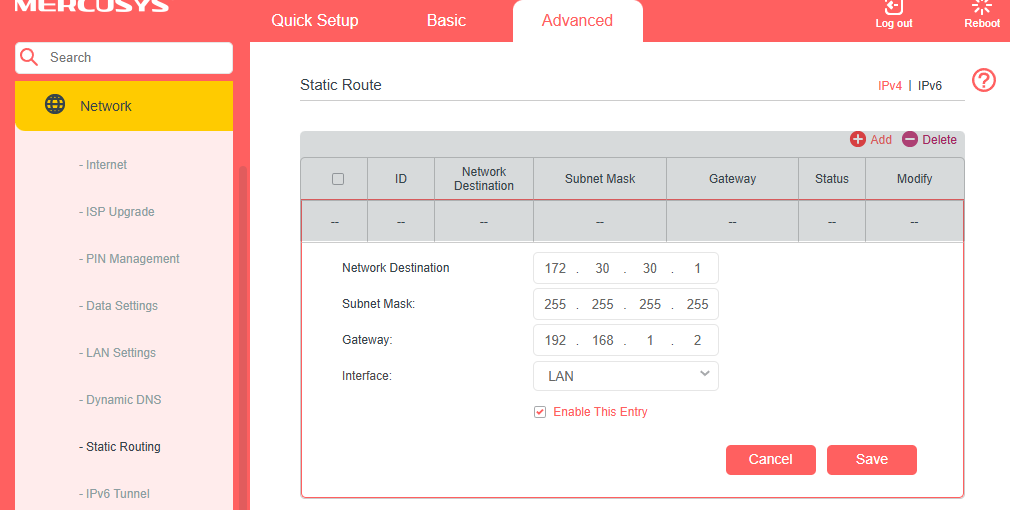1010x510 pixels.
Task: Click the Modify column header
Action: (x=915, y=179)
